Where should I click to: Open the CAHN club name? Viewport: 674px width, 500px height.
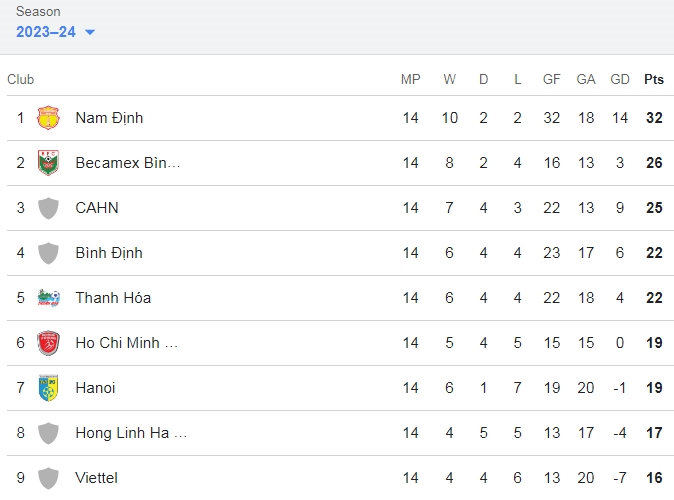97,208
